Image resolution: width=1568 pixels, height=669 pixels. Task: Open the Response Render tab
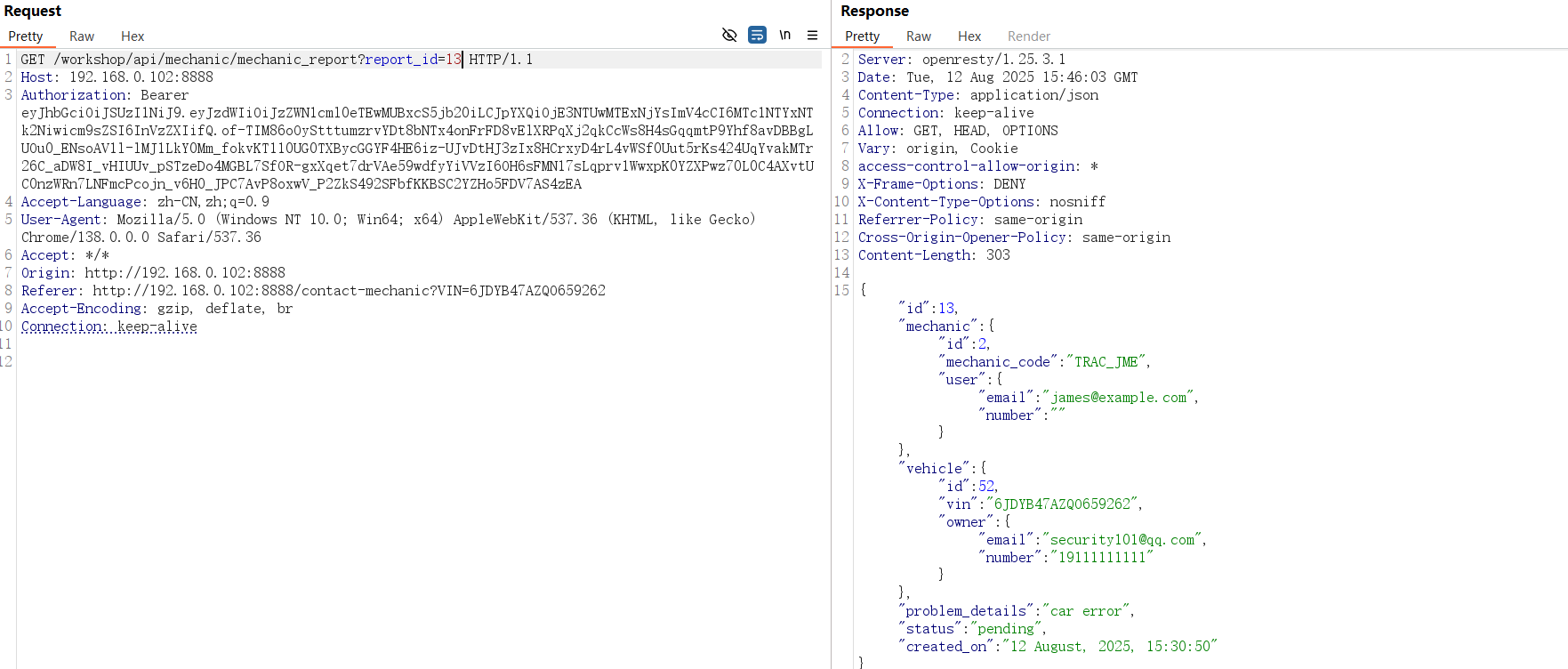coord(1029,36)
